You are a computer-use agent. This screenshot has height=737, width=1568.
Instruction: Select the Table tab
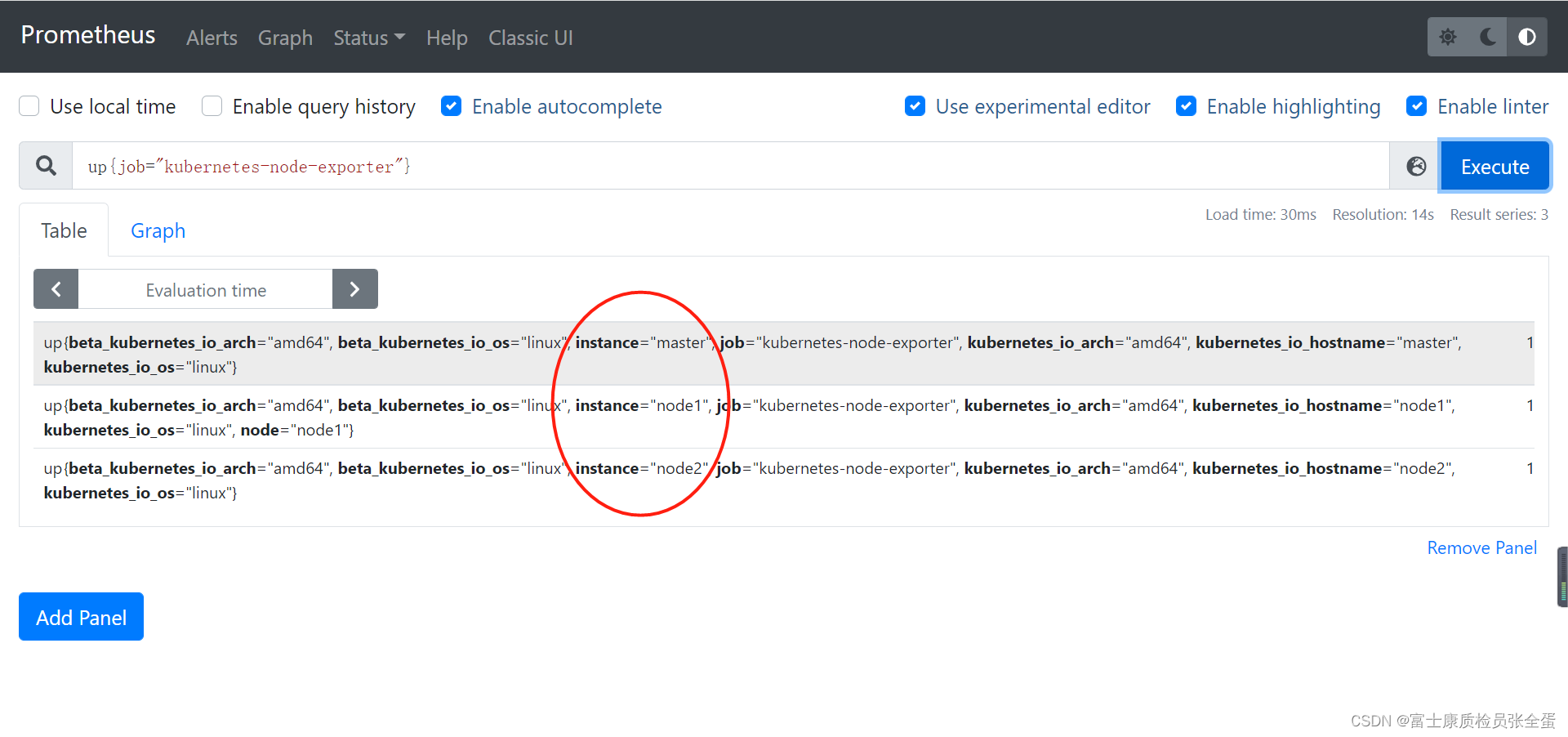pyautogui.click(x=64, y=230)
